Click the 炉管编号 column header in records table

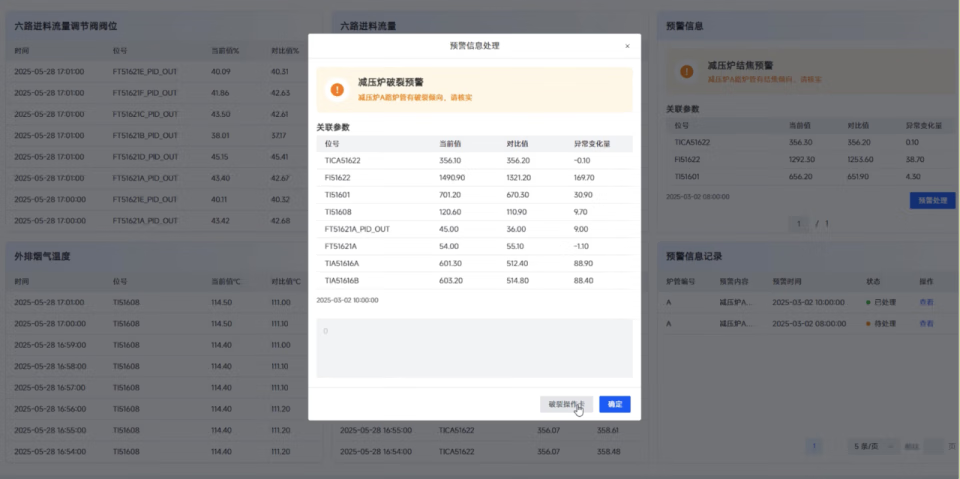(x=681, y=282)
